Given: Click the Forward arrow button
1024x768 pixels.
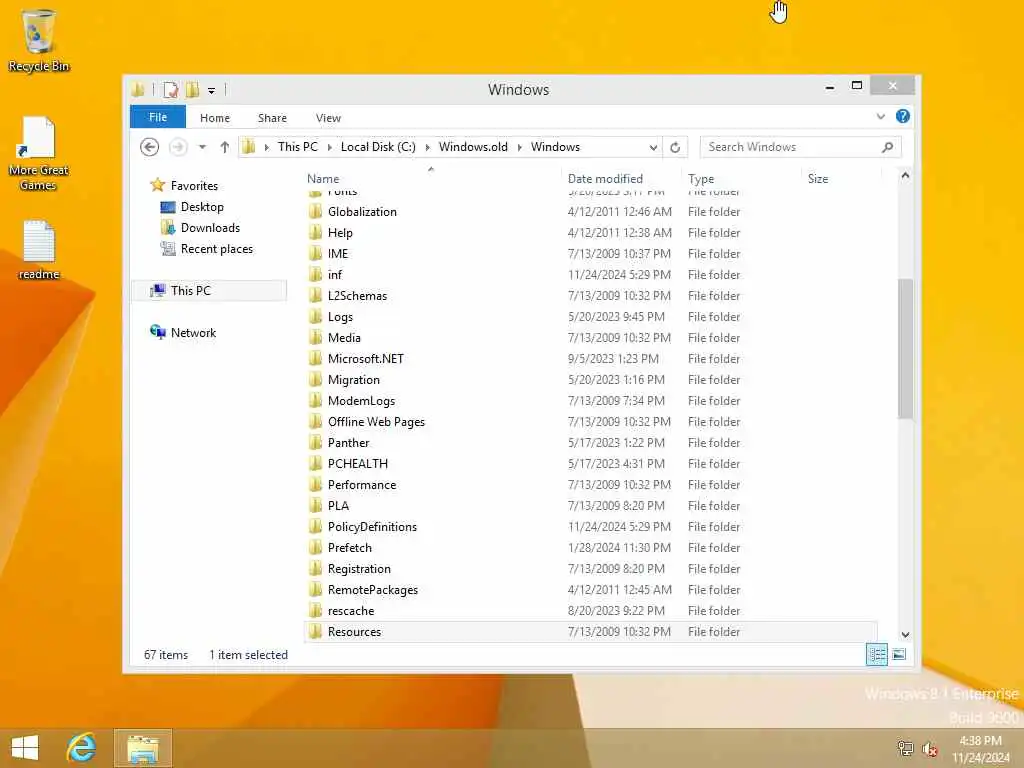Looking at the screenshot, I should click(x=178, y=147).
